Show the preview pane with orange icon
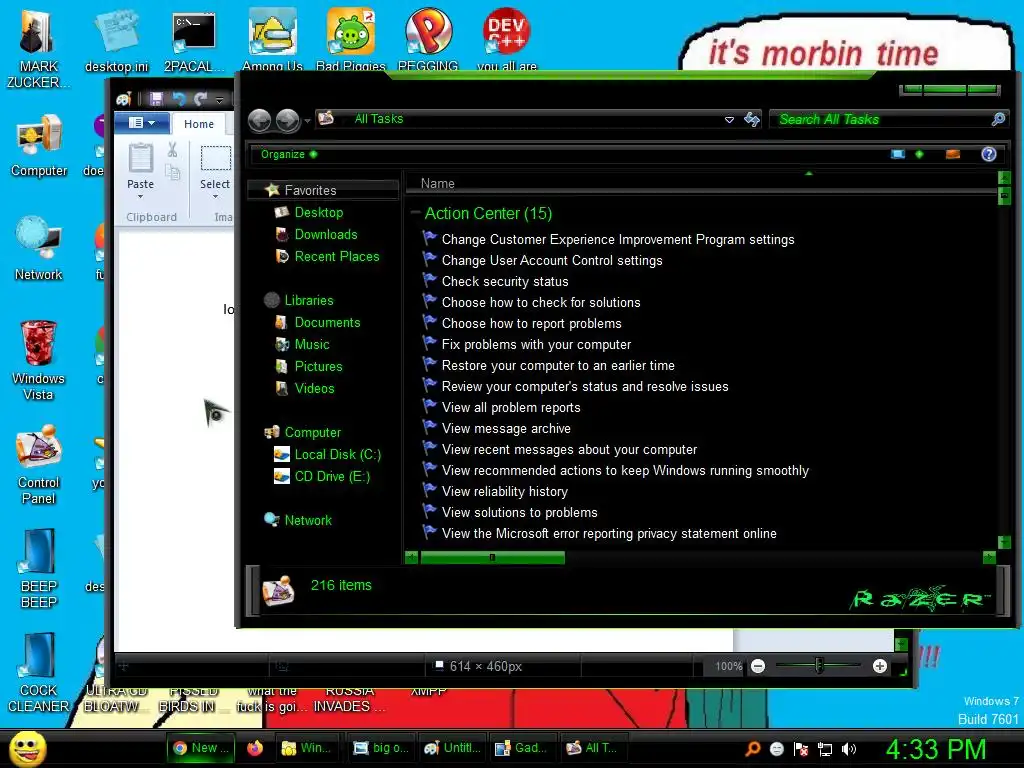The height and width of the screenshot is (768, 1024). click(x=953, y=154)
